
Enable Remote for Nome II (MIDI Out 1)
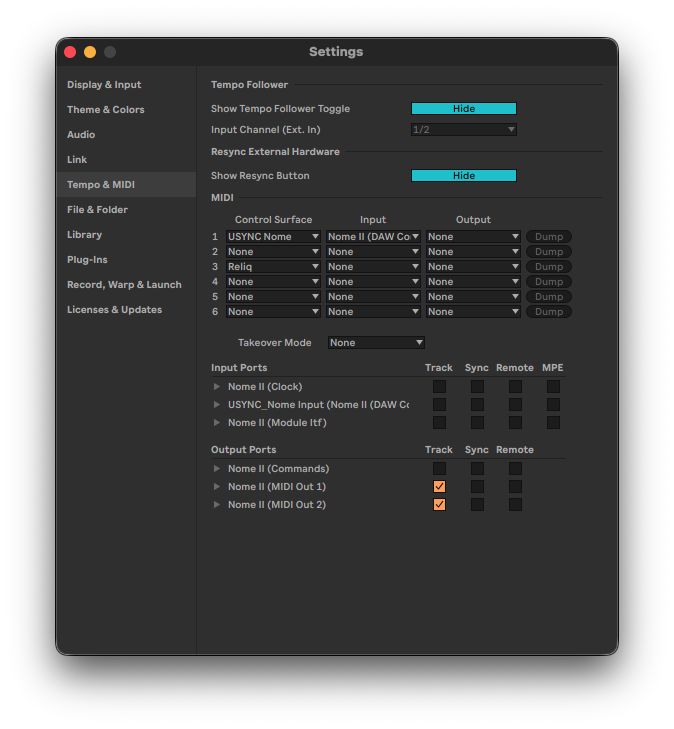tap(515, 487)
